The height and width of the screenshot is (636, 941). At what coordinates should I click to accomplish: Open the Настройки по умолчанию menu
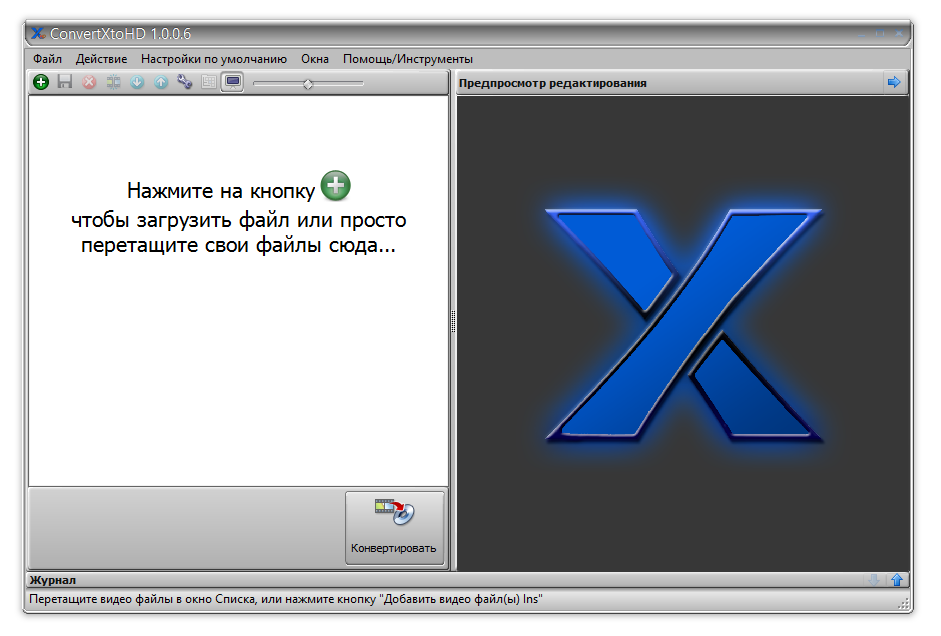(214, 59)
